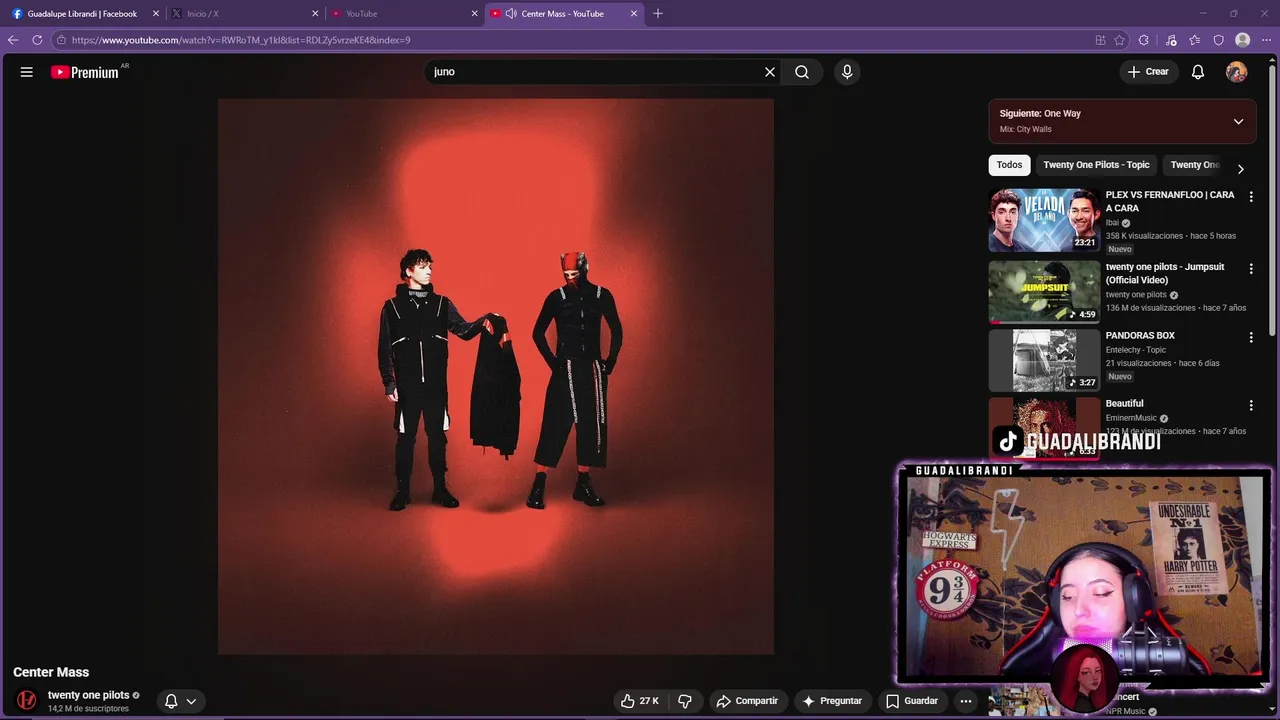
Task: Switch to the YouTube tab
Action: 404,14
